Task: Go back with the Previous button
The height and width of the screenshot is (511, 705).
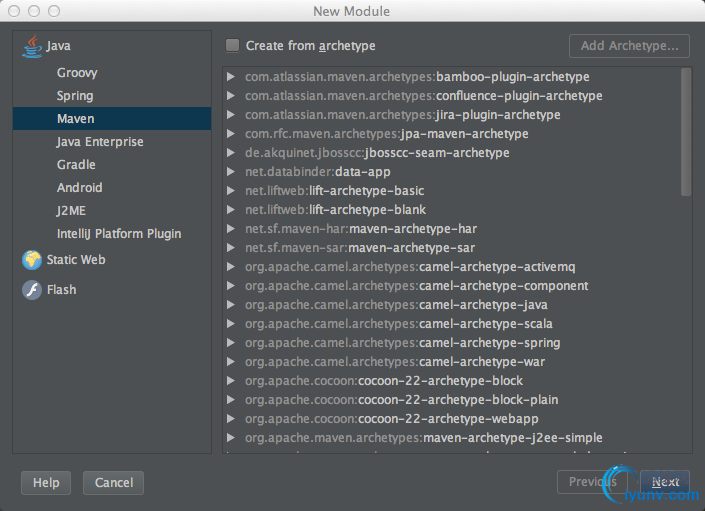Action: [x=592, y=482]
